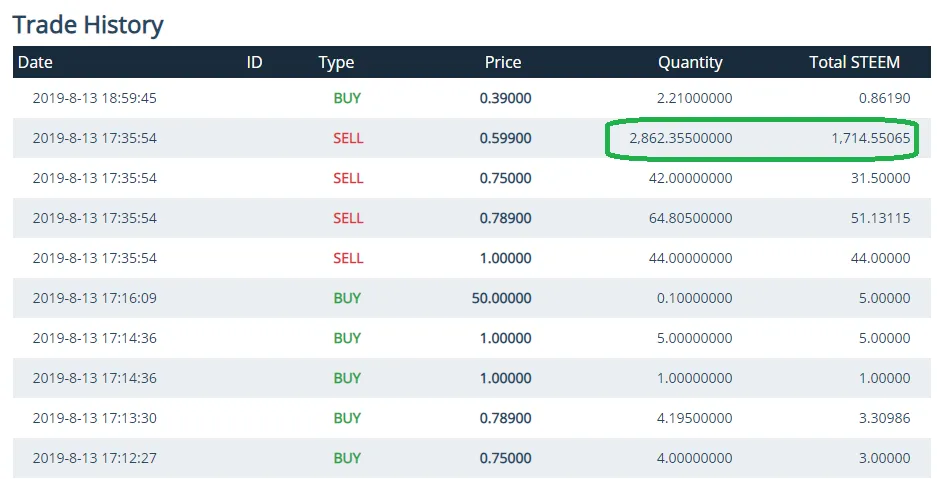Select the date 2019-8-13 18:59:45
Image resolution: width=937 pixels, height=479 pixels.
[x=94, y=98]
